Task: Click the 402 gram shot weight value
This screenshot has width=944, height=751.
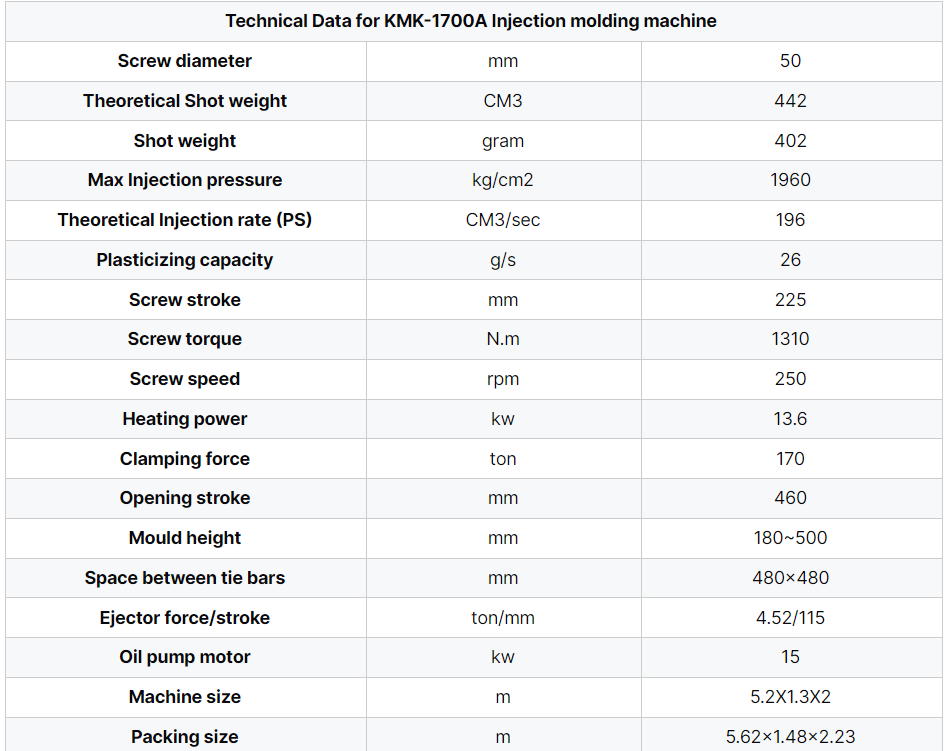Action: (x=790, y=141)
